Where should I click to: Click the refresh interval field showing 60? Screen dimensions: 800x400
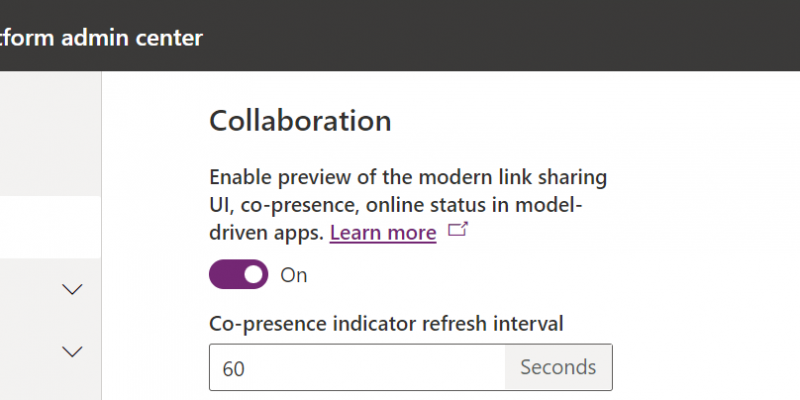click(x=357, y=368)
